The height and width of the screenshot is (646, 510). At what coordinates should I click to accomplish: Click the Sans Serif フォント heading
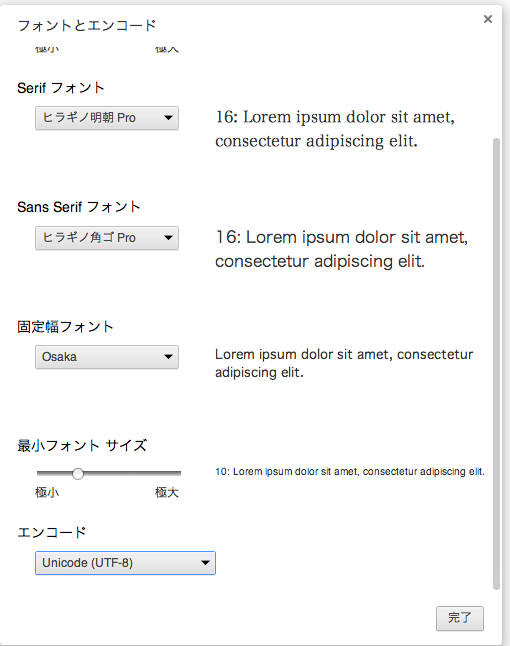click(79, 207)
